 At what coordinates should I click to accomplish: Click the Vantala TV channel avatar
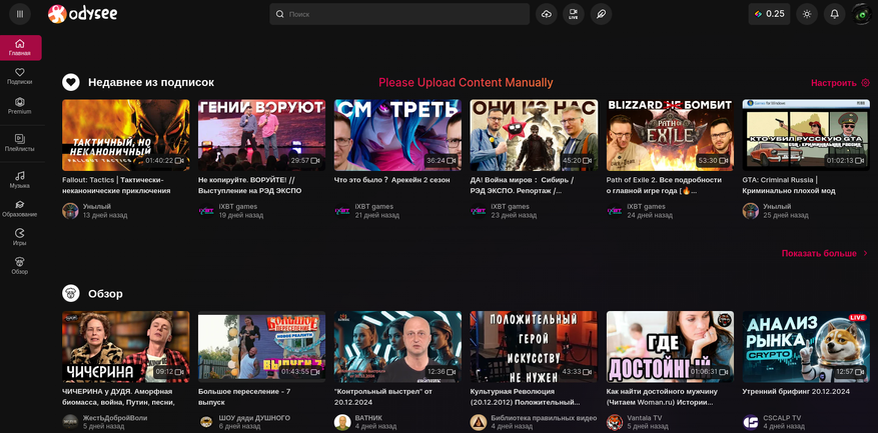click(x=614, y=422)
